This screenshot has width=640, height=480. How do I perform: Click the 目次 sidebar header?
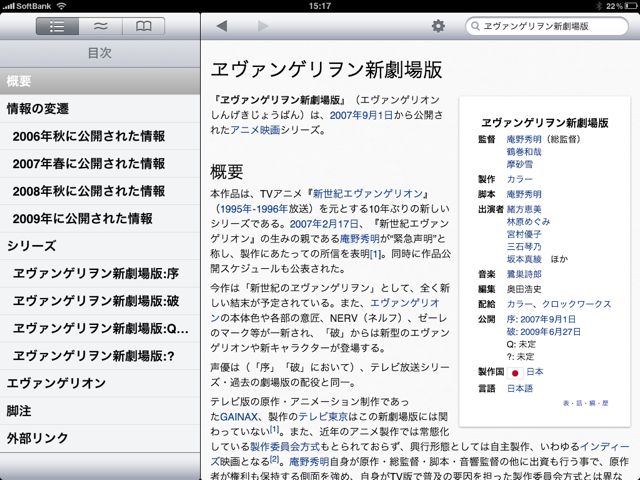[x=100, y=53]
